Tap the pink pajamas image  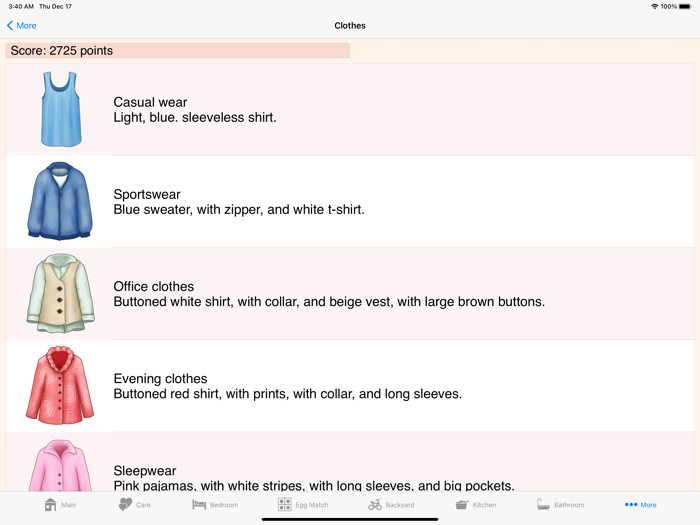click(x=60, y=465)
